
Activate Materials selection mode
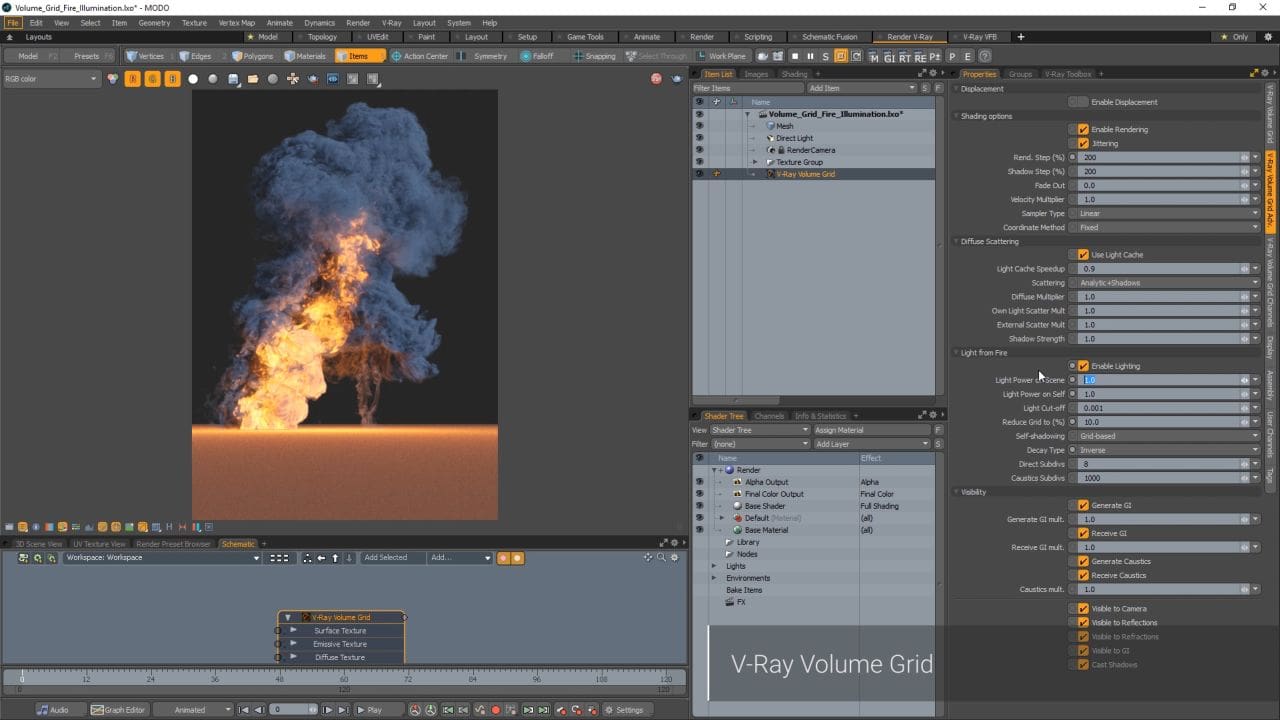tap(306, 56)
